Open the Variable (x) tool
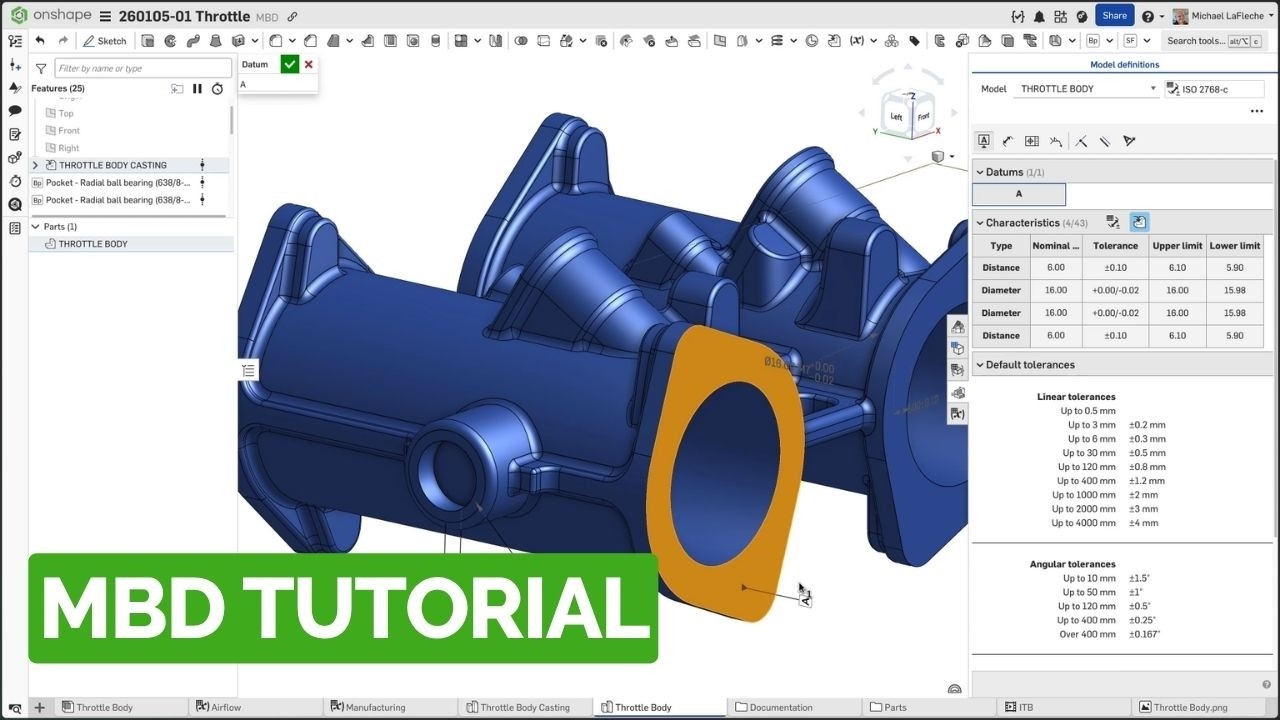1280x720 pixels. coord(857,41)
